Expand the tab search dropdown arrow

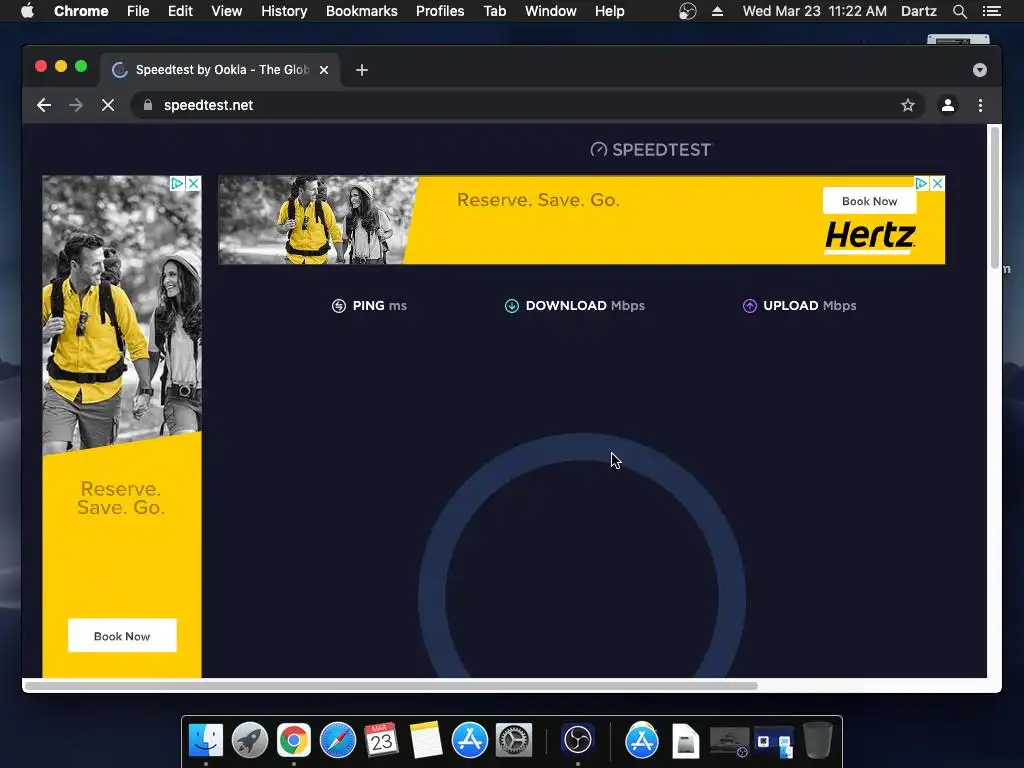(980, 70)
